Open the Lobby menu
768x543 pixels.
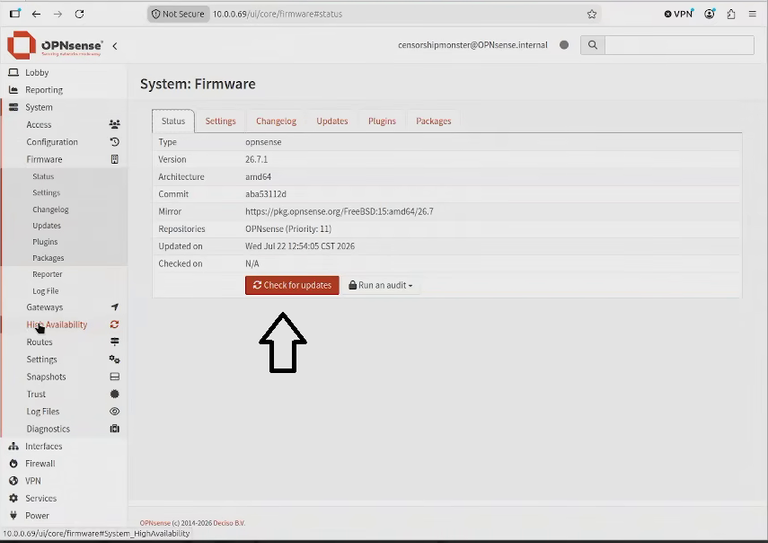[x=37, y=72]
